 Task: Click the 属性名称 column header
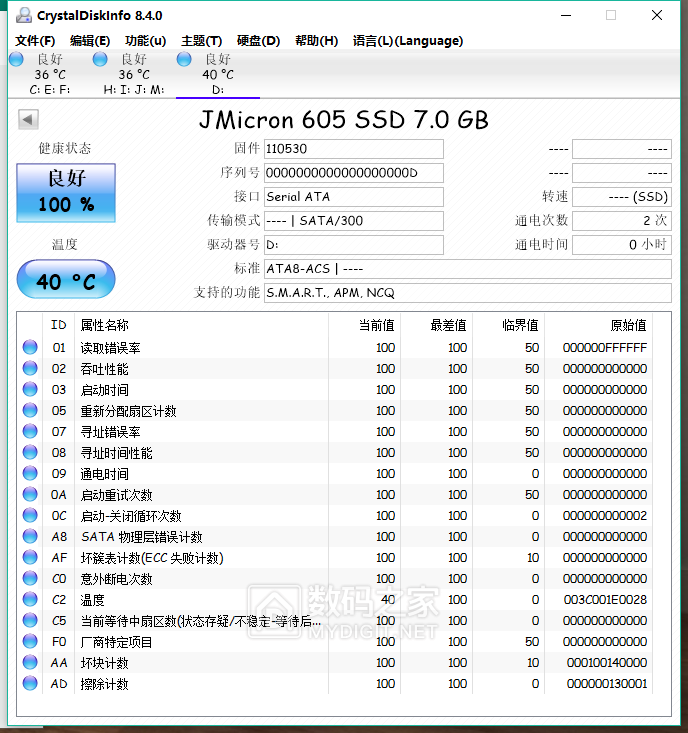pyautogui.click(x=201, y=325)
